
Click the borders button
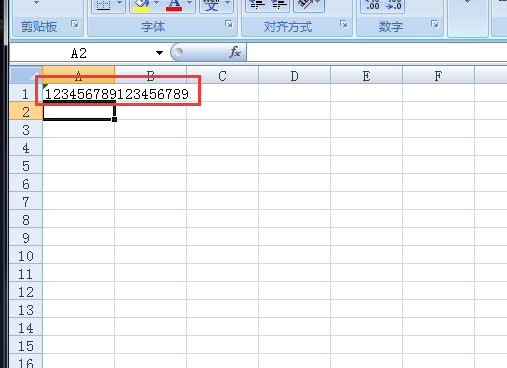coord(104,6)
